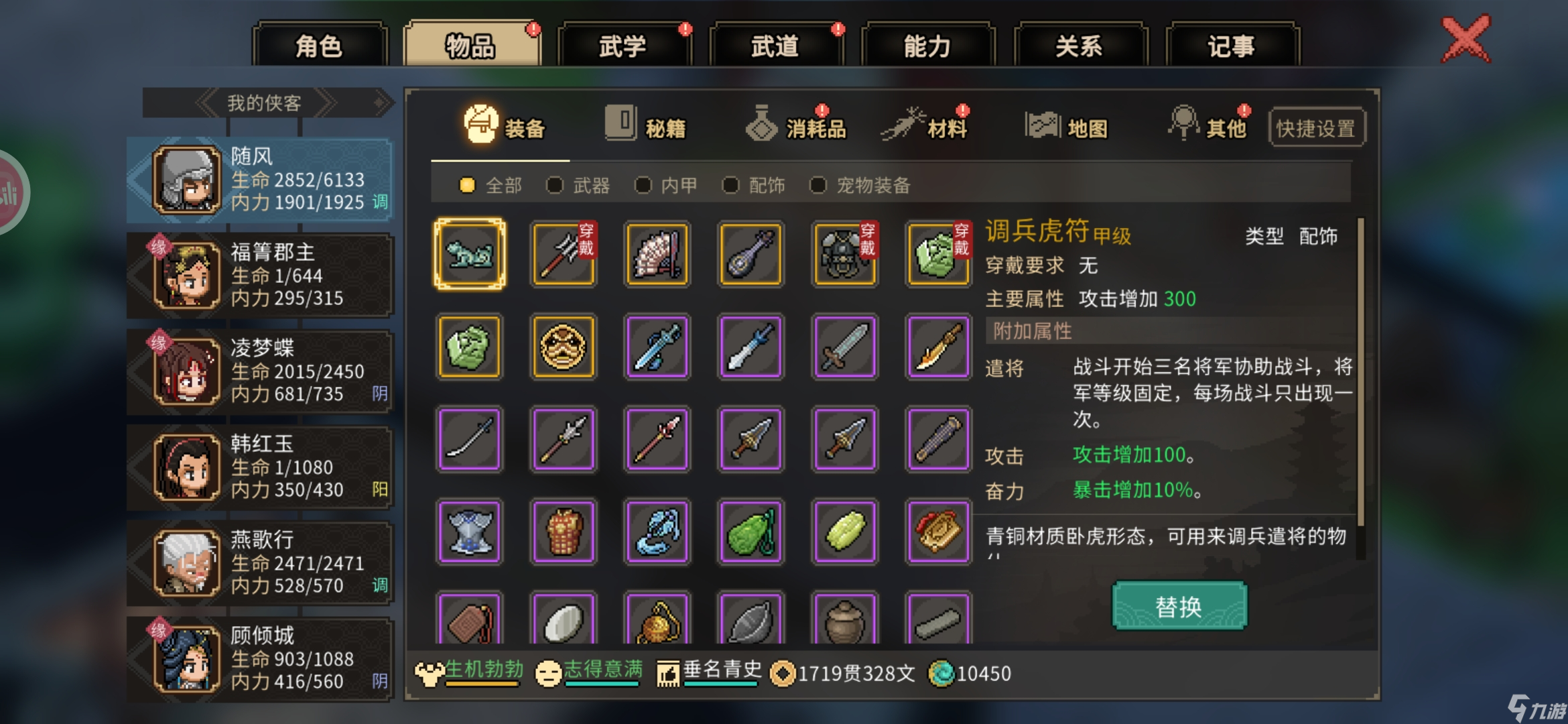Viewport: 1568px width, 724px height.
Task: Click the item detail panel scrollbar
Action: 1360,373
